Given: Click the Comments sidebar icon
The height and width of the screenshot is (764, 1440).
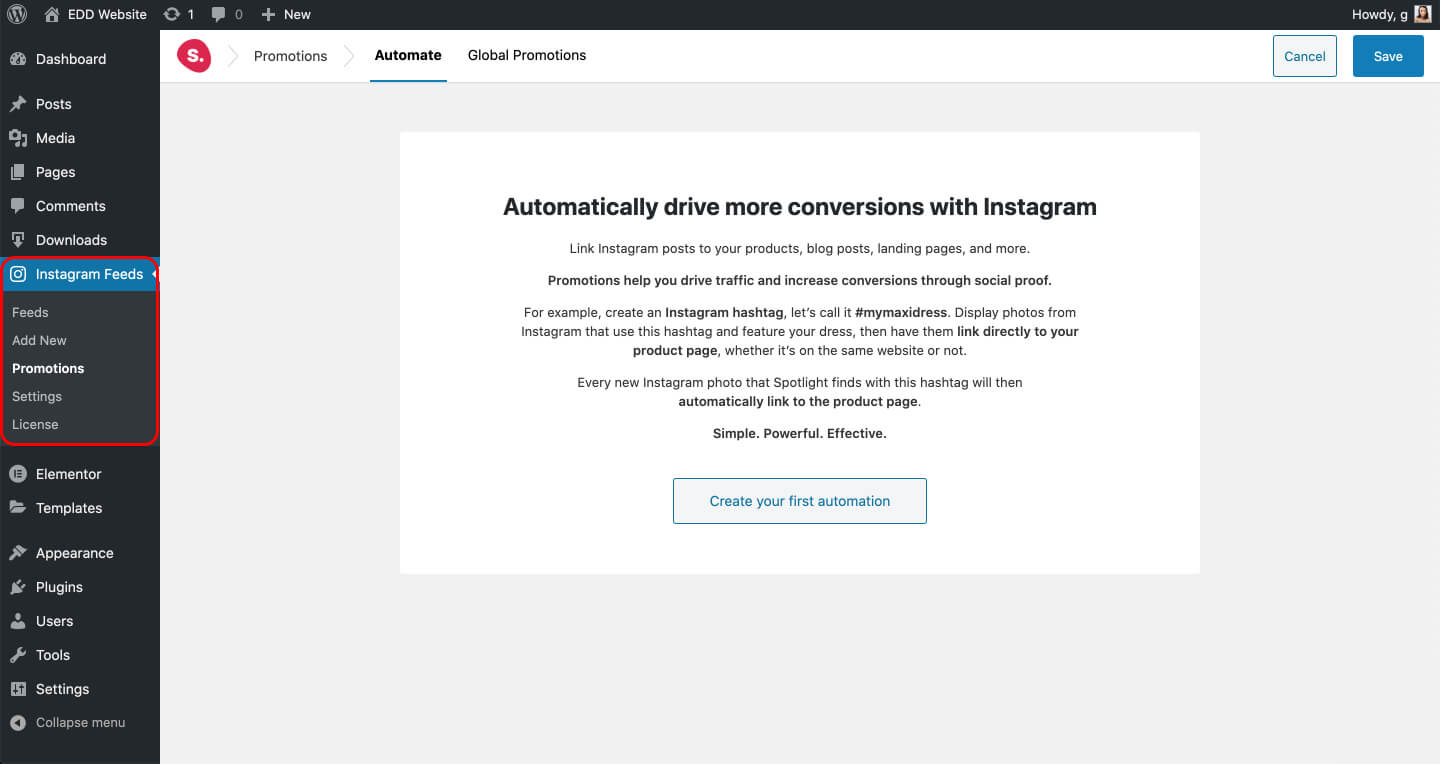Looking at the screenshot, I should 18,206.
